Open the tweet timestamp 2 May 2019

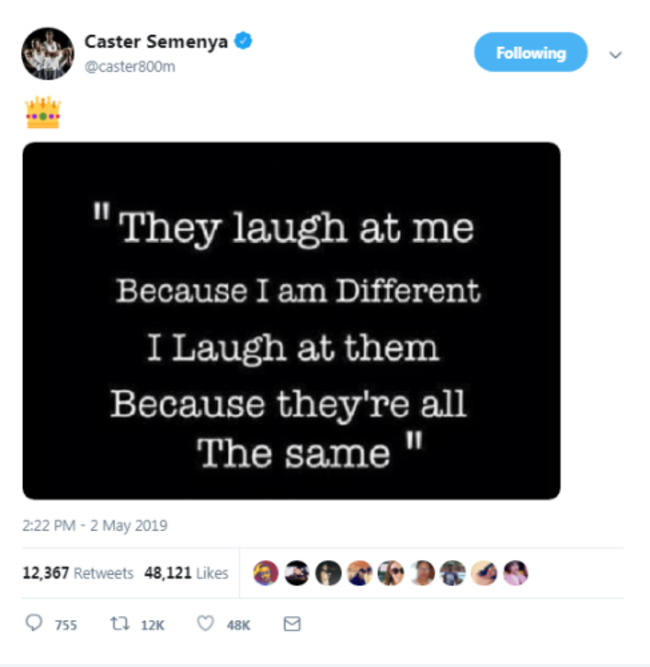95,525
